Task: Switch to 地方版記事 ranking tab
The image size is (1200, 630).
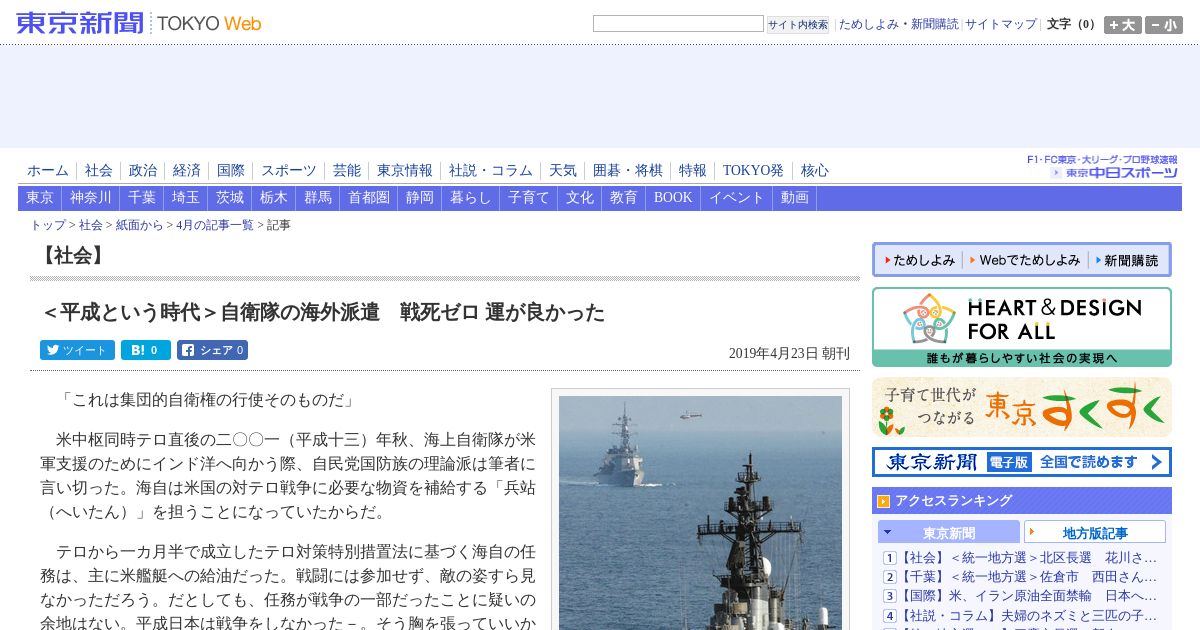Action: (x=1095, y=533)
